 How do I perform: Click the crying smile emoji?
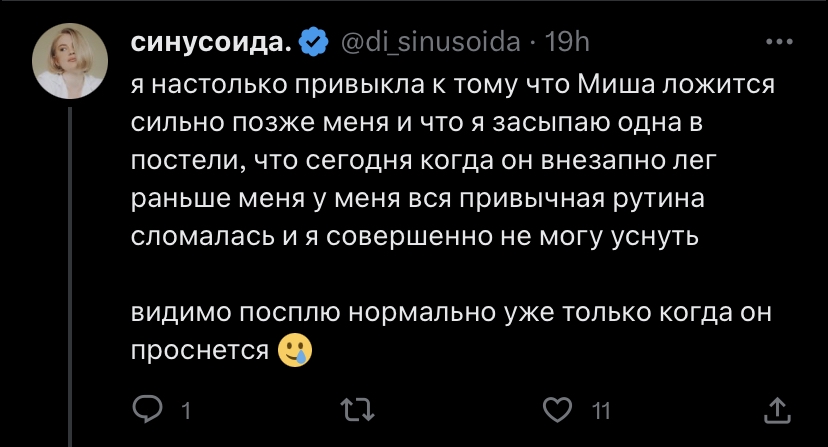coord(292,350)
